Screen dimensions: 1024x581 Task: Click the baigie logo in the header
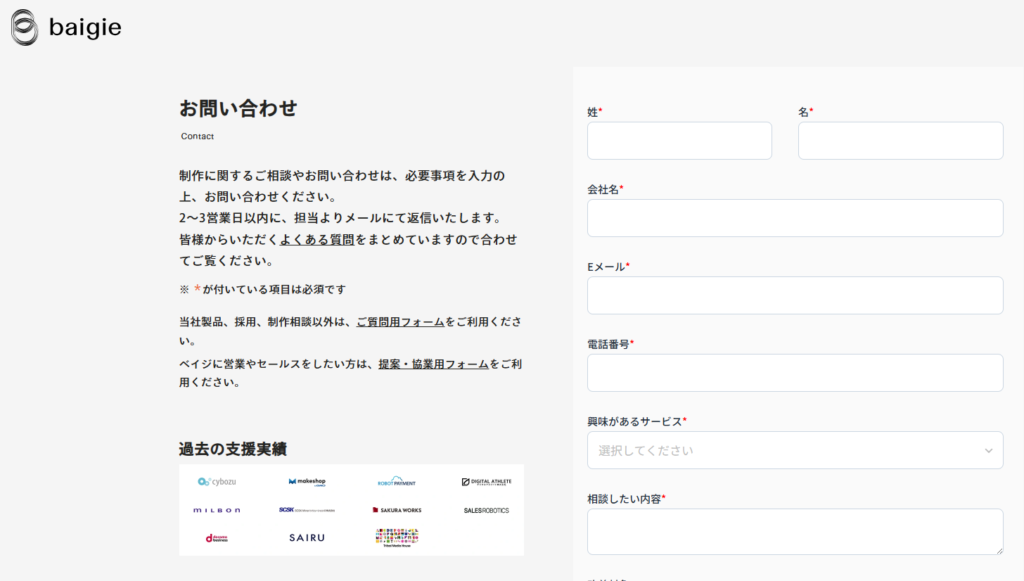(x=66, y=28)
